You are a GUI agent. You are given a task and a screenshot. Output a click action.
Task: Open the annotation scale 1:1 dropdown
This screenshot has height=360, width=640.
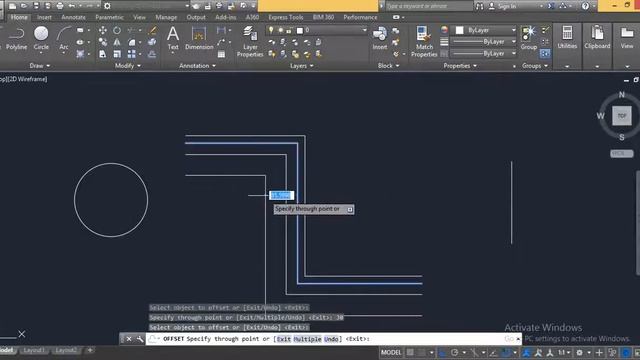[x=564, y=352]
